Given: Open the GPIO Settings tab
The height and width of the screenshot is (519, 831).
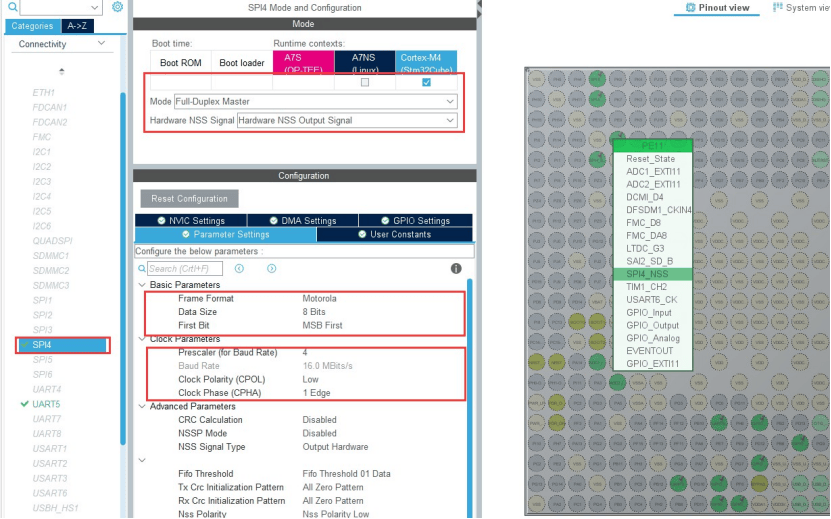Looking at the screenshot, I should pyautogui.click(x=416, y=221).
